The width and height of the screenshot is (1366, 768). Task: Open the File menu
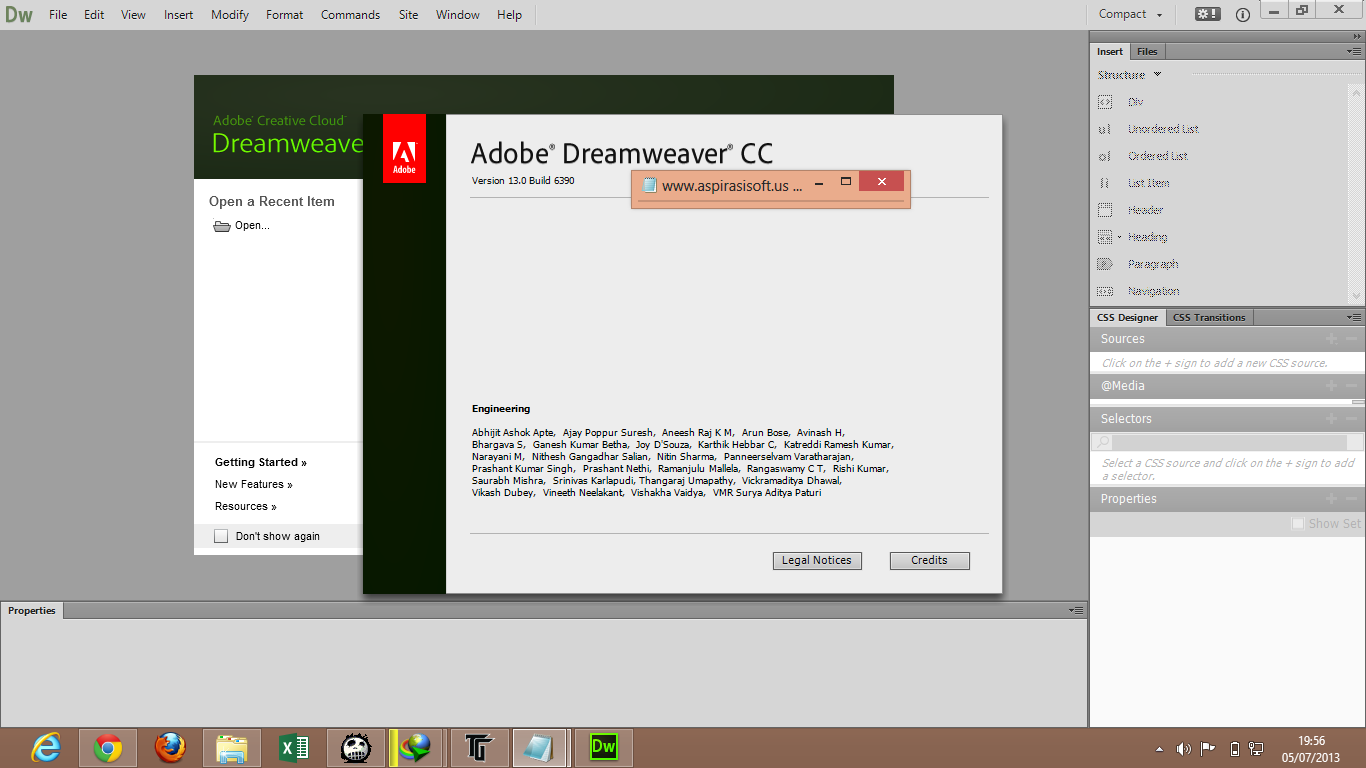(x=58, y=15)
